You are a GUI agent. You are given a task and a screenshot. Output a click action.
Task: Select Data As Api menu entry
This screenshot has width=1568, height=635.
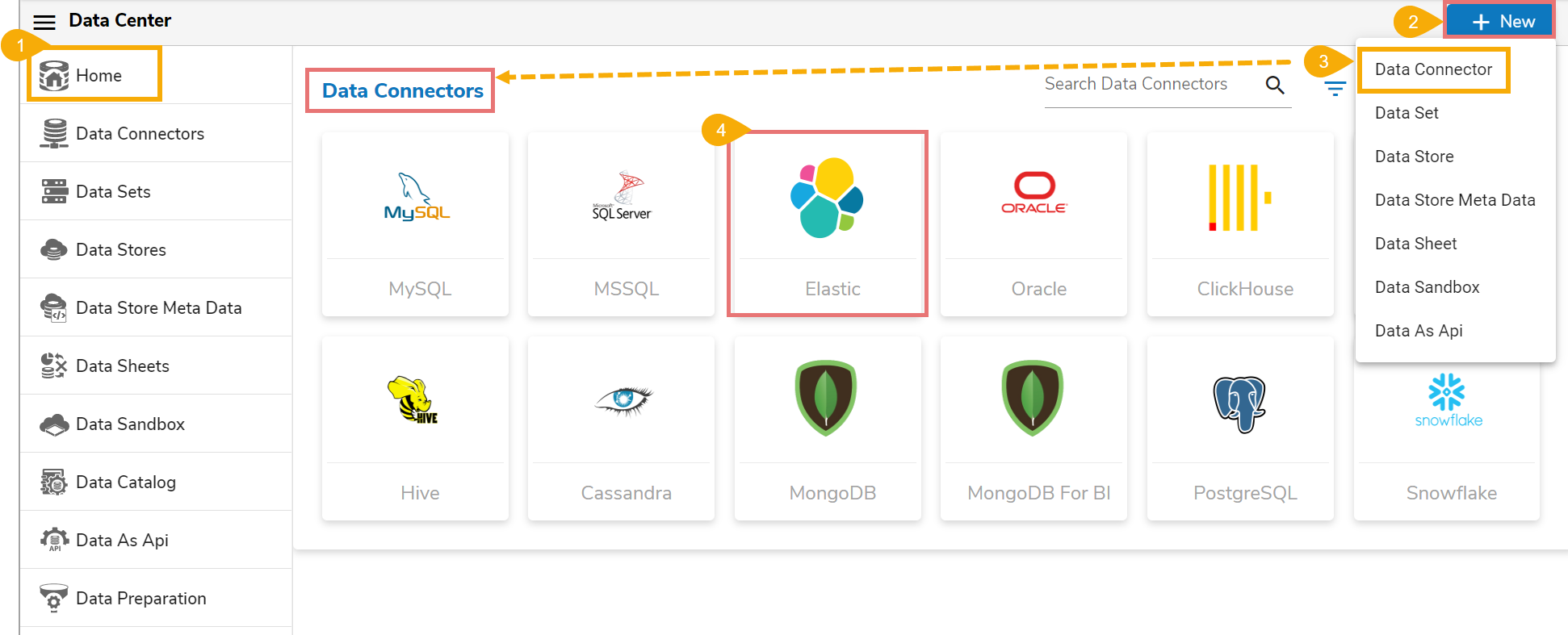pos(1419,331)
